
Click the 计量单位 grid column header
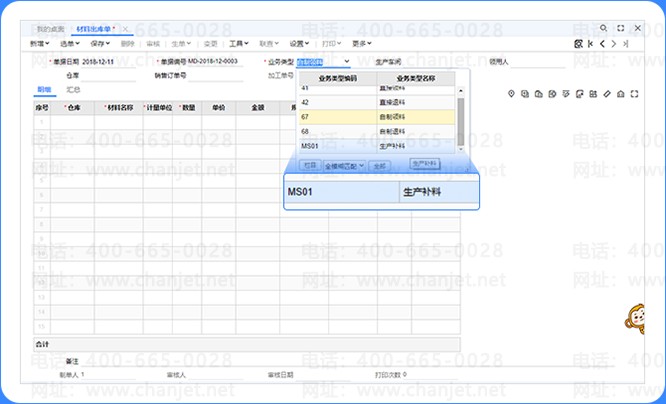(158, 108)
